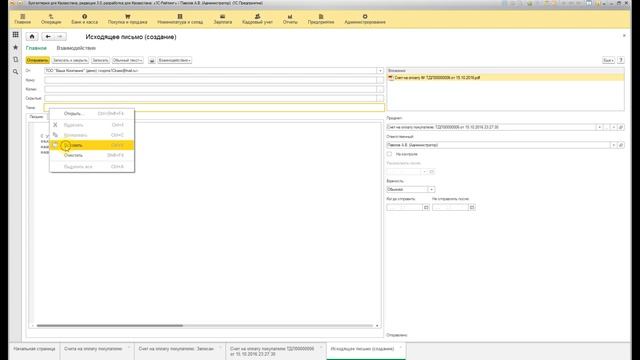Open the Покупка и продажа section
Viewport: 640px width, 360px height.
pyautogui.click(x=127, y=19)
